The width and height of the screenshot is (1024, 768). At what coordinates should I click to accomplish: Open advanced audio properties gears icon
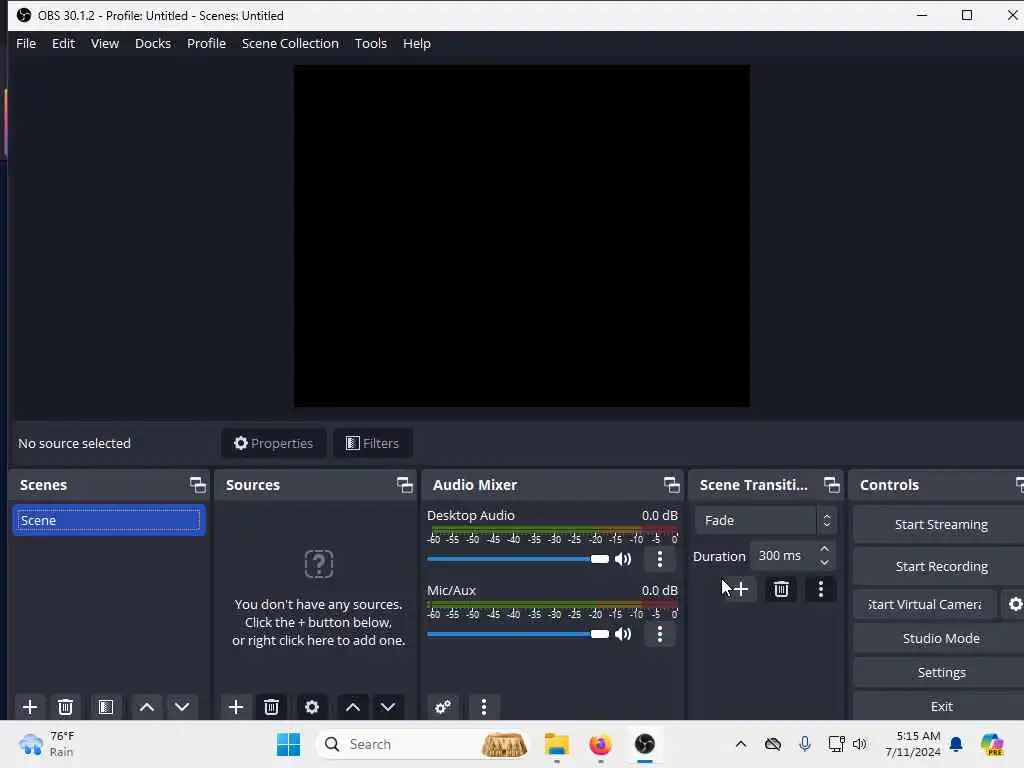click(443, 707)
